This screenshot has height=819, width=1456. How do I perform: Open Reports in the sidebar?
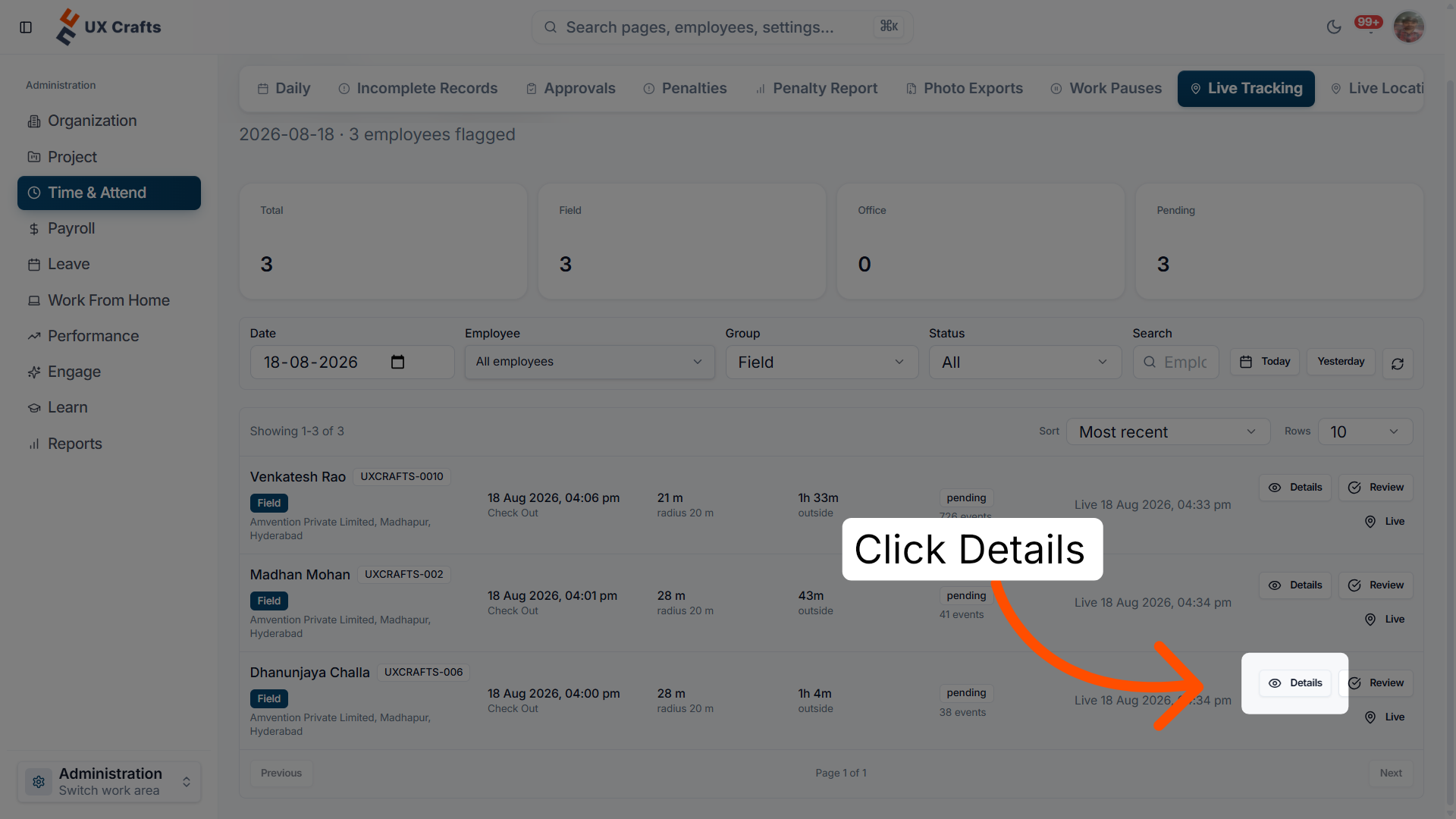[x=109, y=444]
